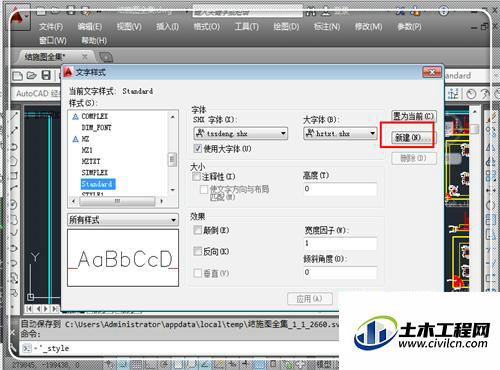Select the Erase modify tool
Image resolution: width=500 pixels, height=370 pixels.
pos(491,117)
